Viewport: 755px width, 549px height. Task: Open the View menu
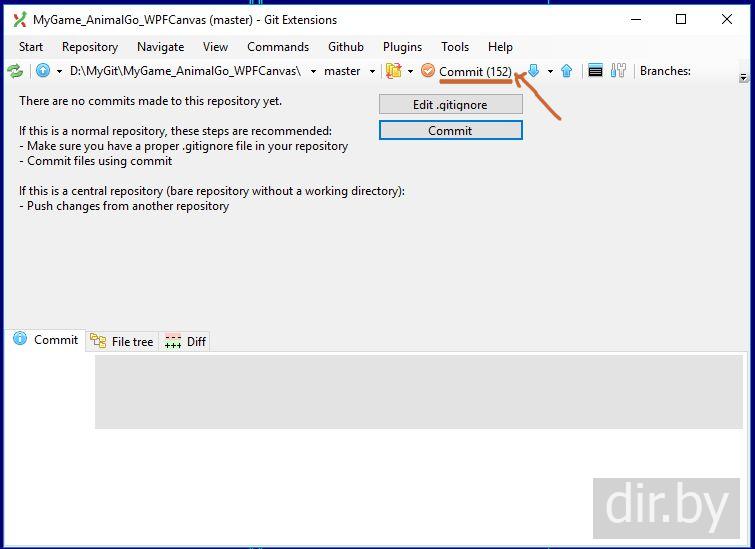pyautogui.click(x=215, y=47)
